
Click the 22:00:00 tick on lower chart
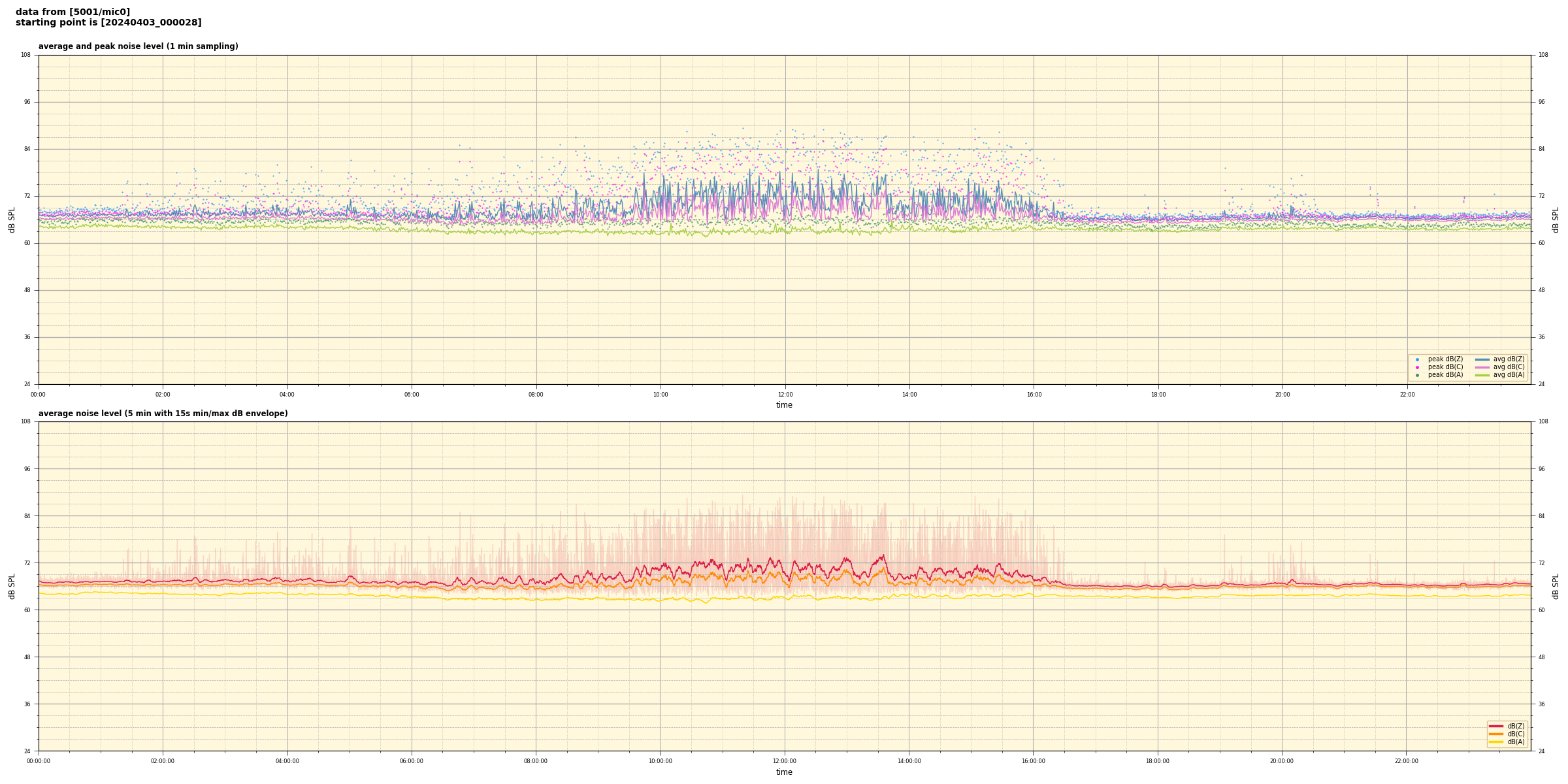pos(1407,761)
